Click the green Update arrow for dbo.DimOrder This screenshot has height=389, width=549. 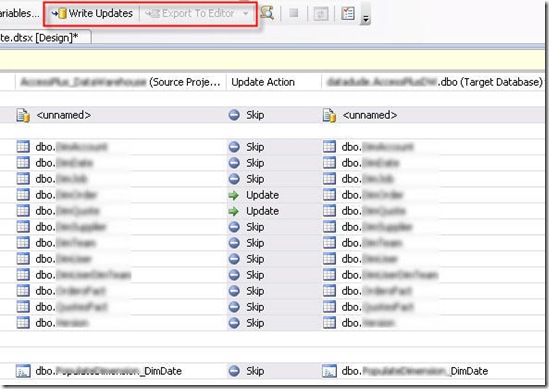(x=234, y=195)
